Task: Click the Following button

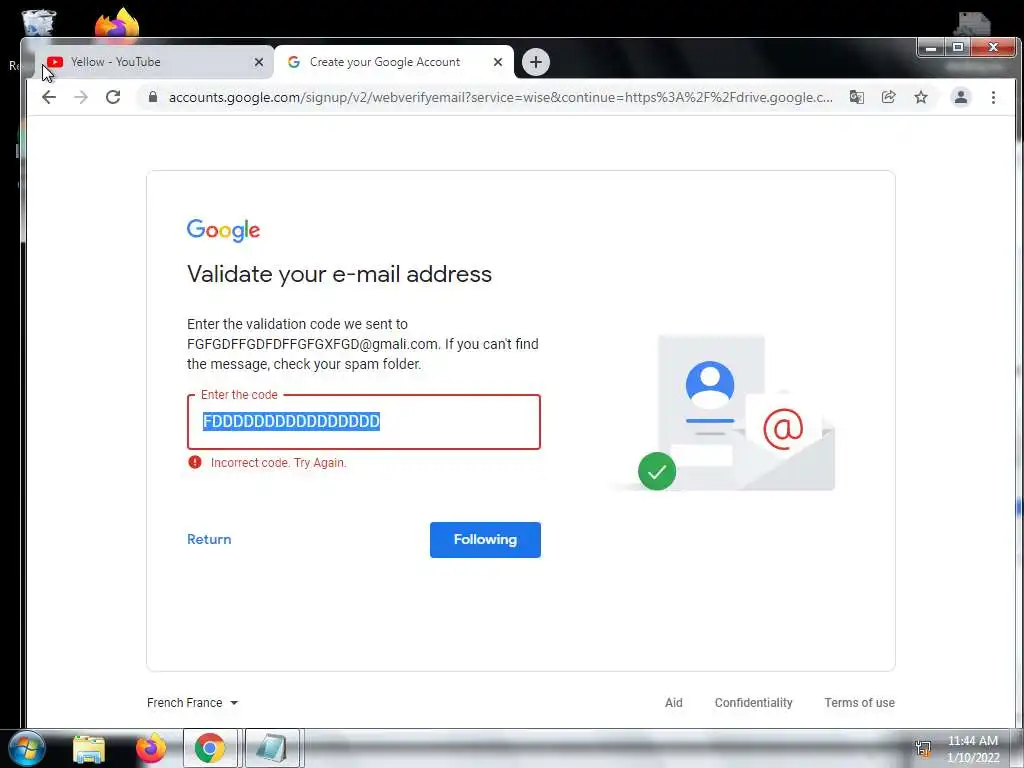Action: tap(485, 539)
